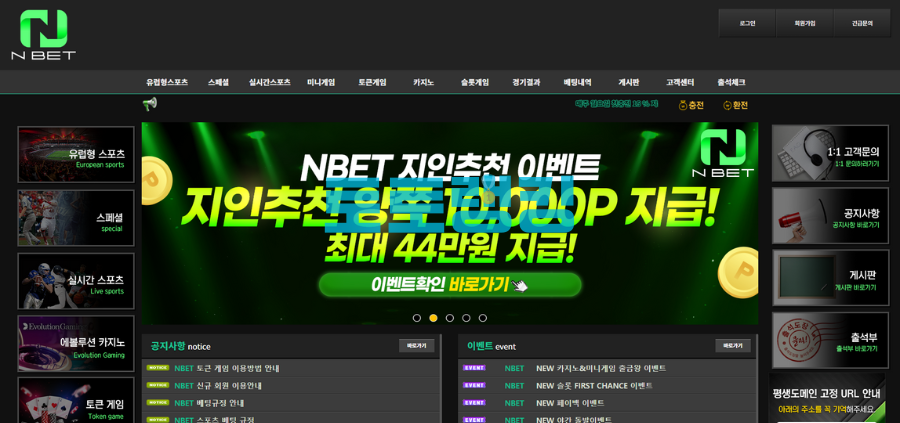
Task: Select 출석체크 in the navigation bar
Action: click(731, 82)
